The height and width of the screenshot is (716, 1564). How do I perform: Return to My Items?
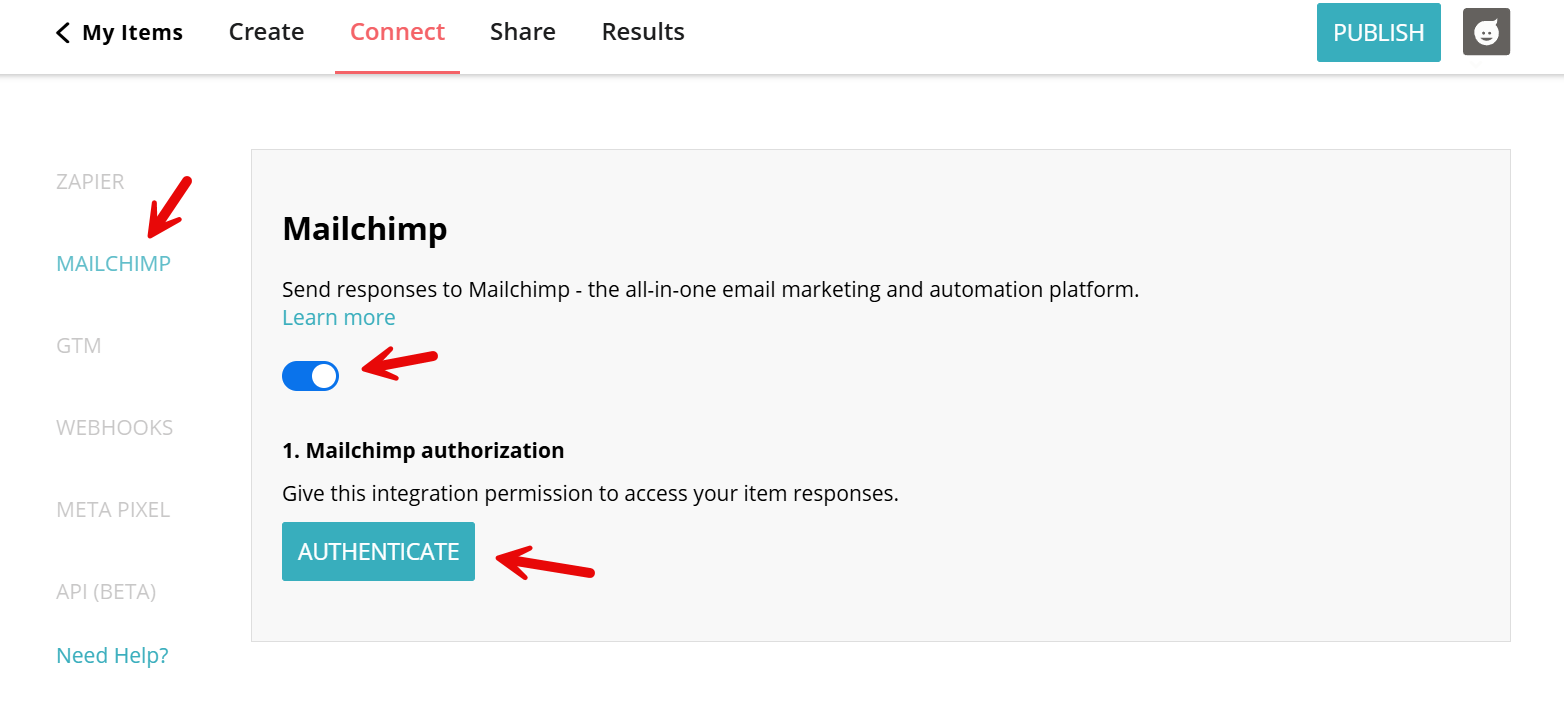(x=133, y=32)
